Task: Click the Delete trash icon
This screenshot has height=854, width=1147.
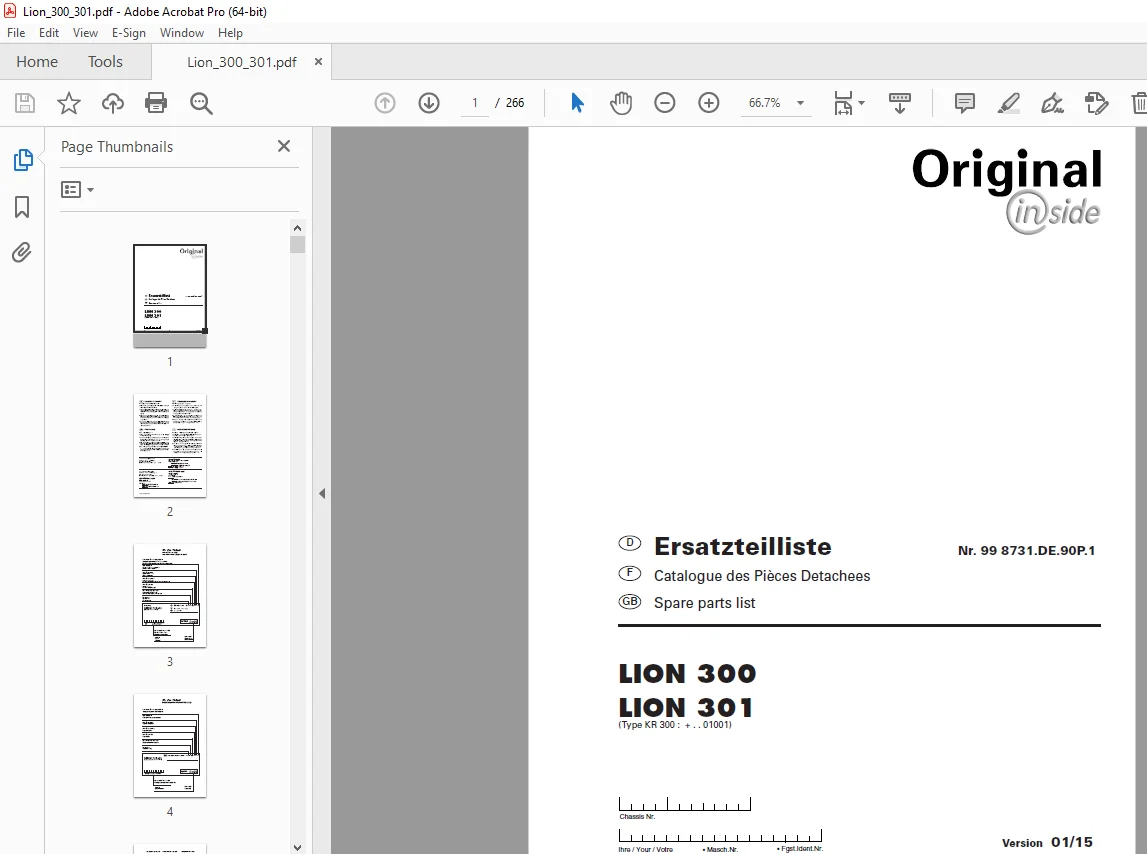Action: tap(1139, 103)
